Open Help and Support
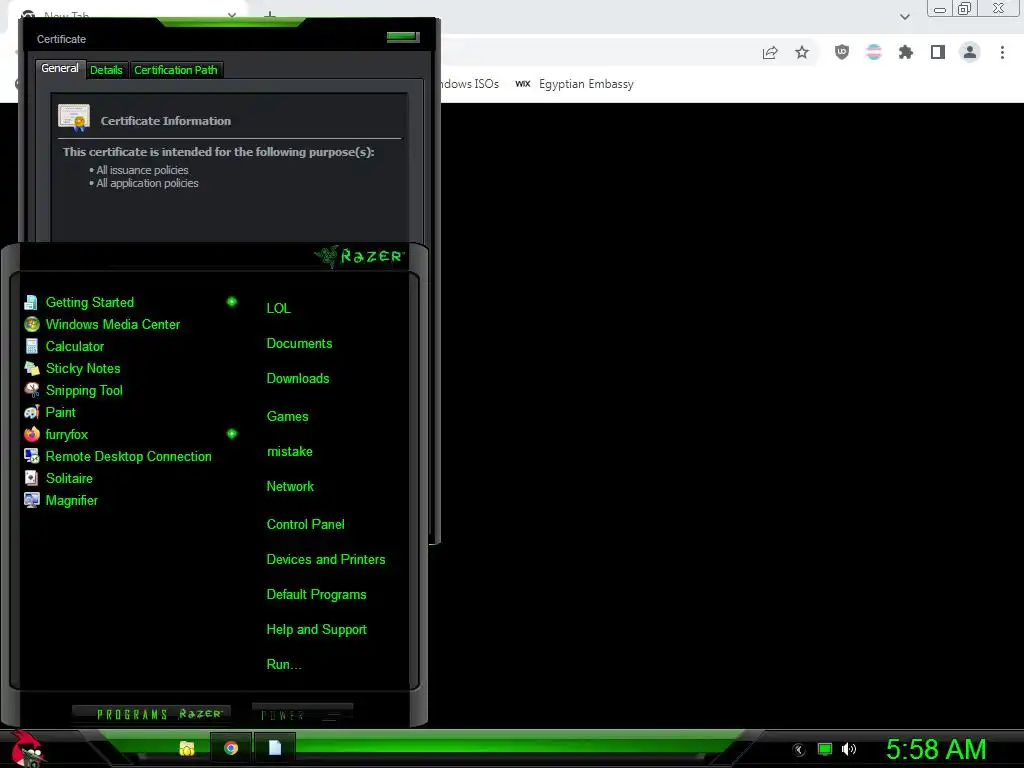The image size is (1024, 768). pyautogui.click(x=316, y=630)
